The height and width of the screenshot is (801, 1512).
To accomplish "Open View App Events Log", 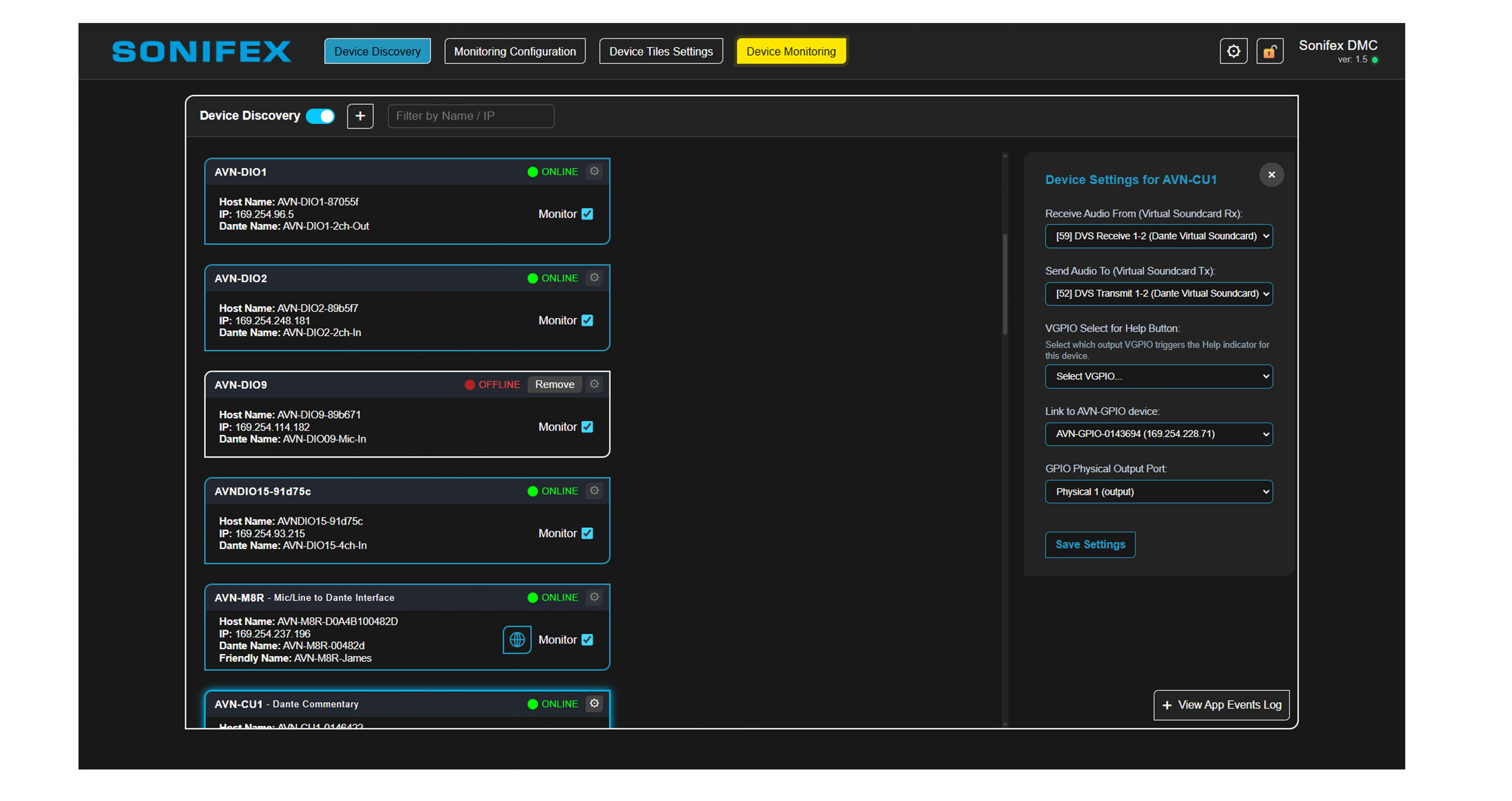I will (x=1222, y=705).
